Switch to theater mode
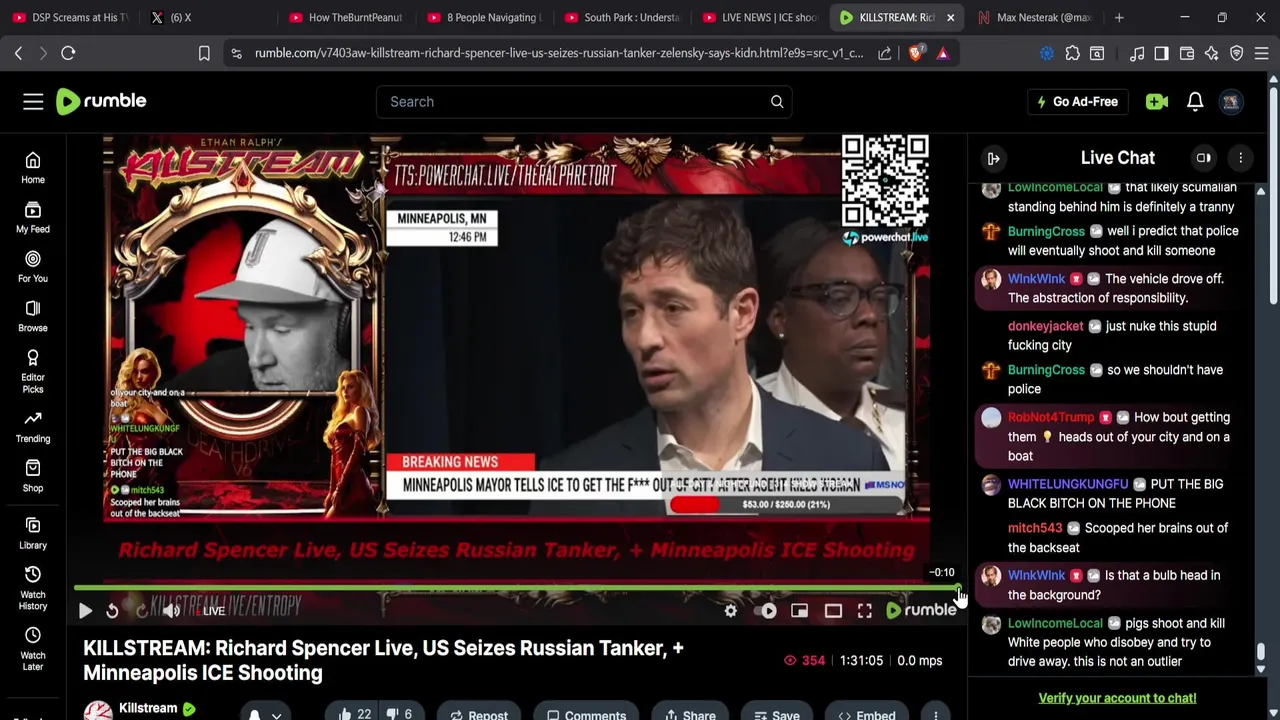Image resolution: width=1280 pixels, height=720 pixels. pos(833,610)
